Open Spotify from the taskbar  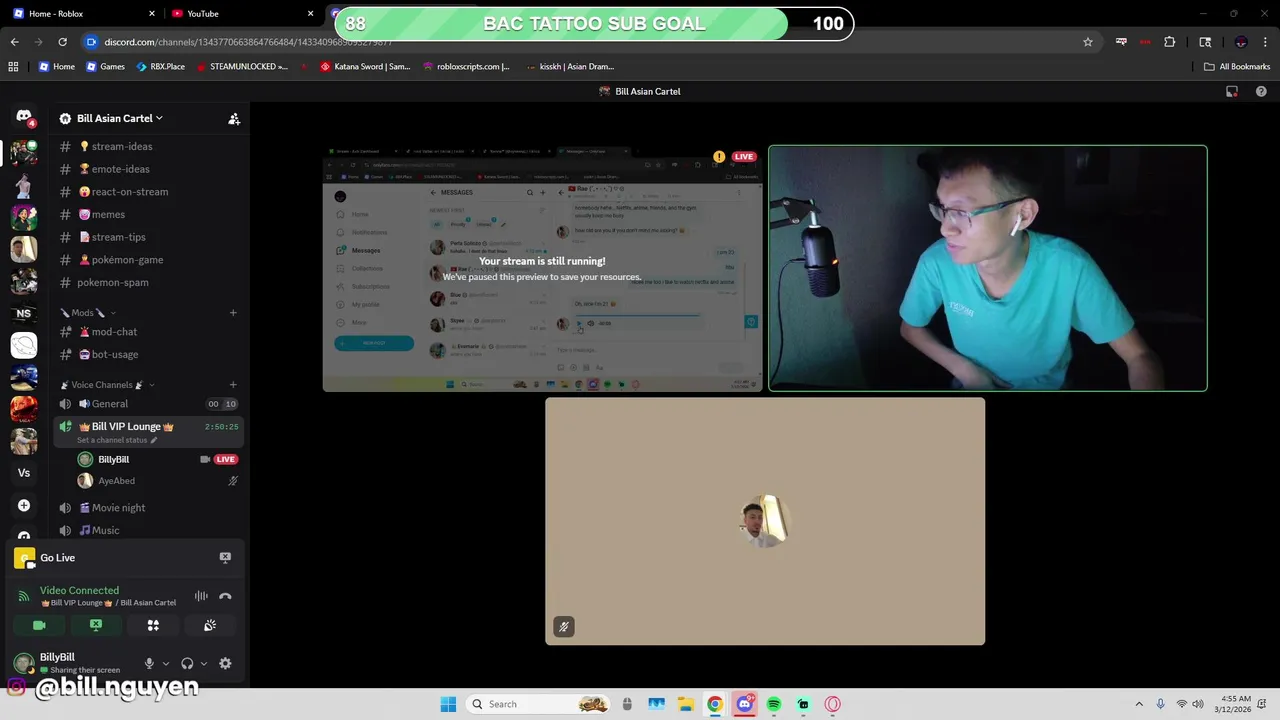pyautogui.click(x=774, y=704)
